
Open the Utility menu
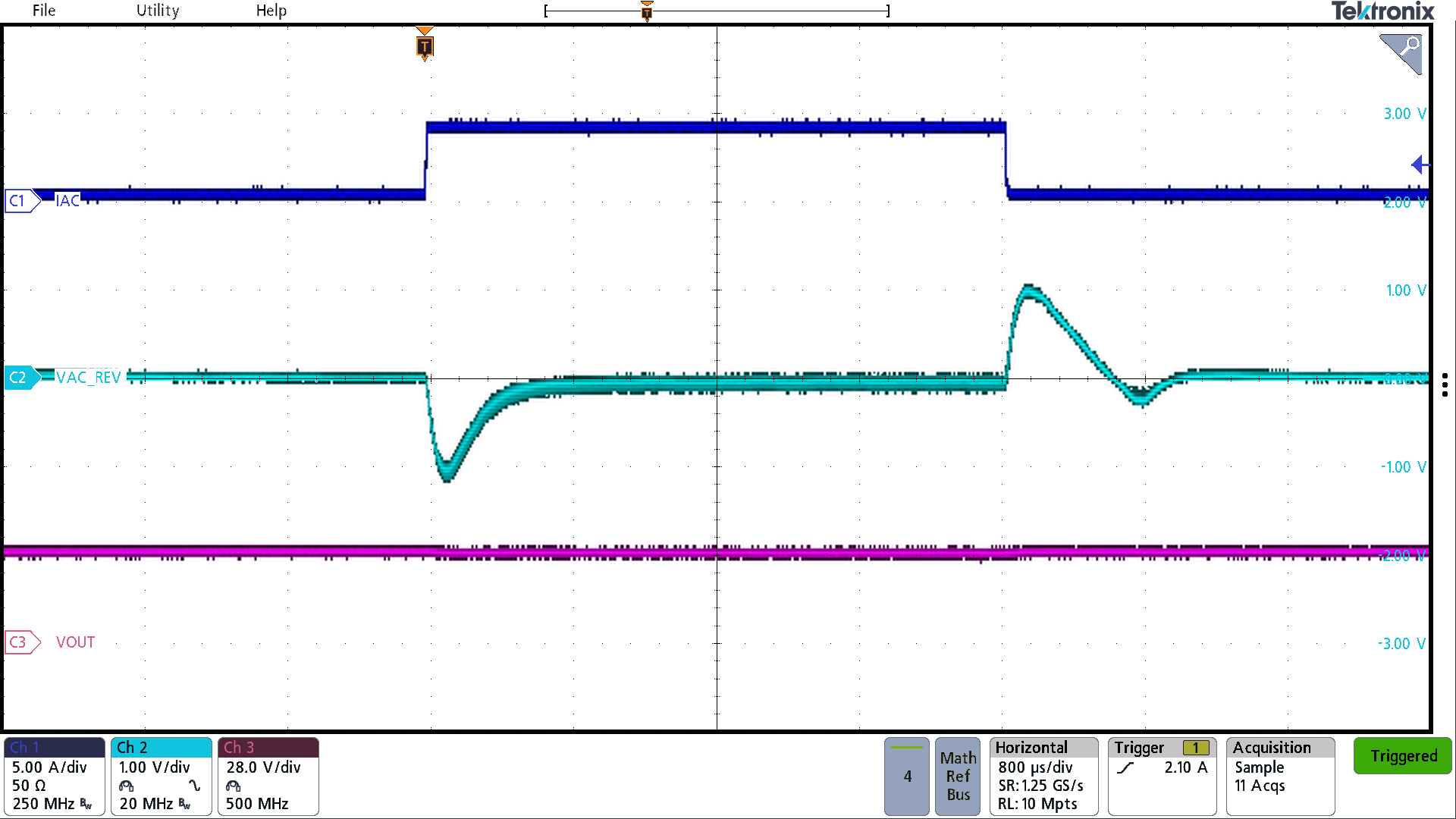point(157,11)
